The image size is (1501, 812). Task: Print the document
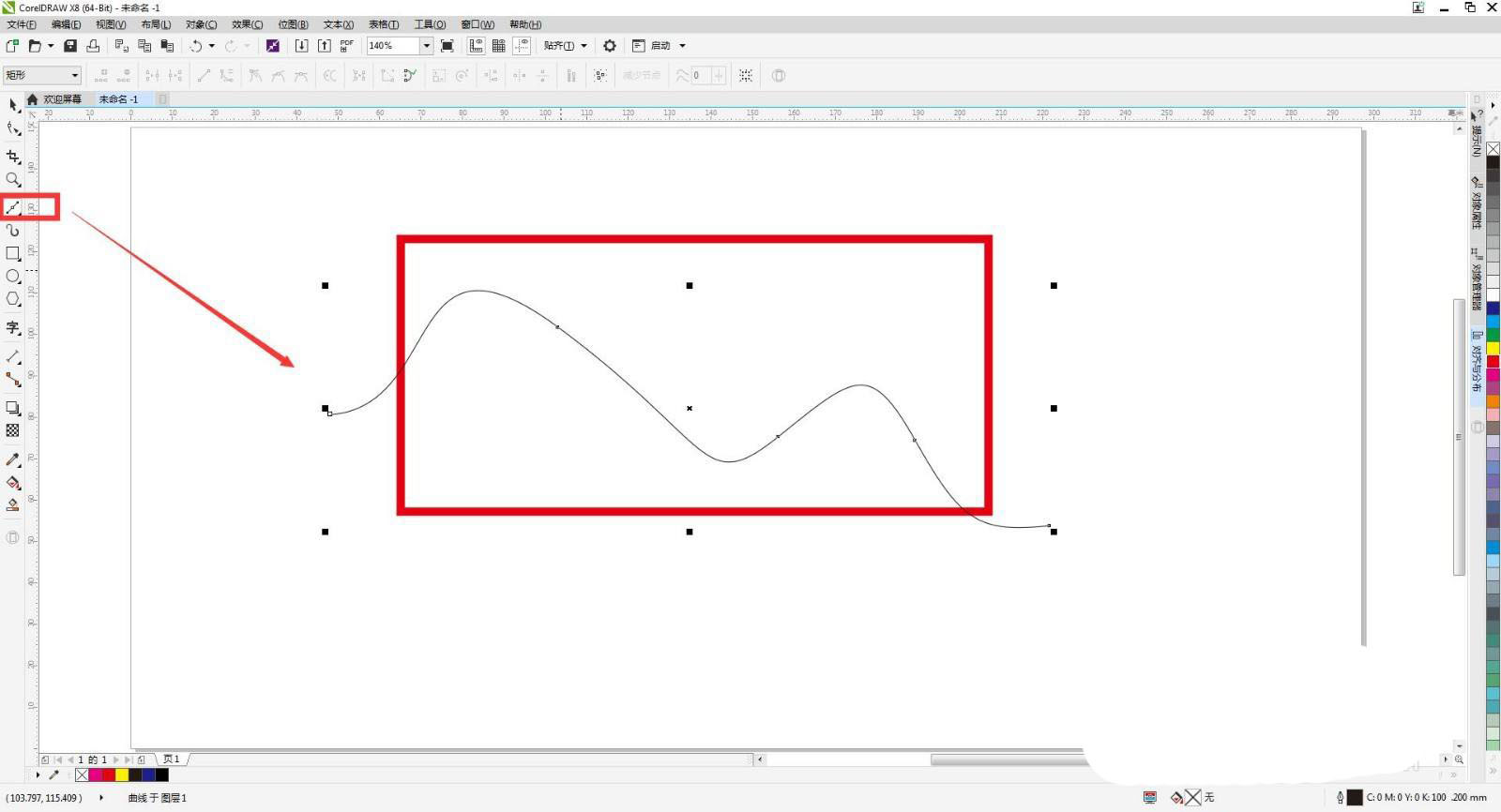tap(93, 45)
